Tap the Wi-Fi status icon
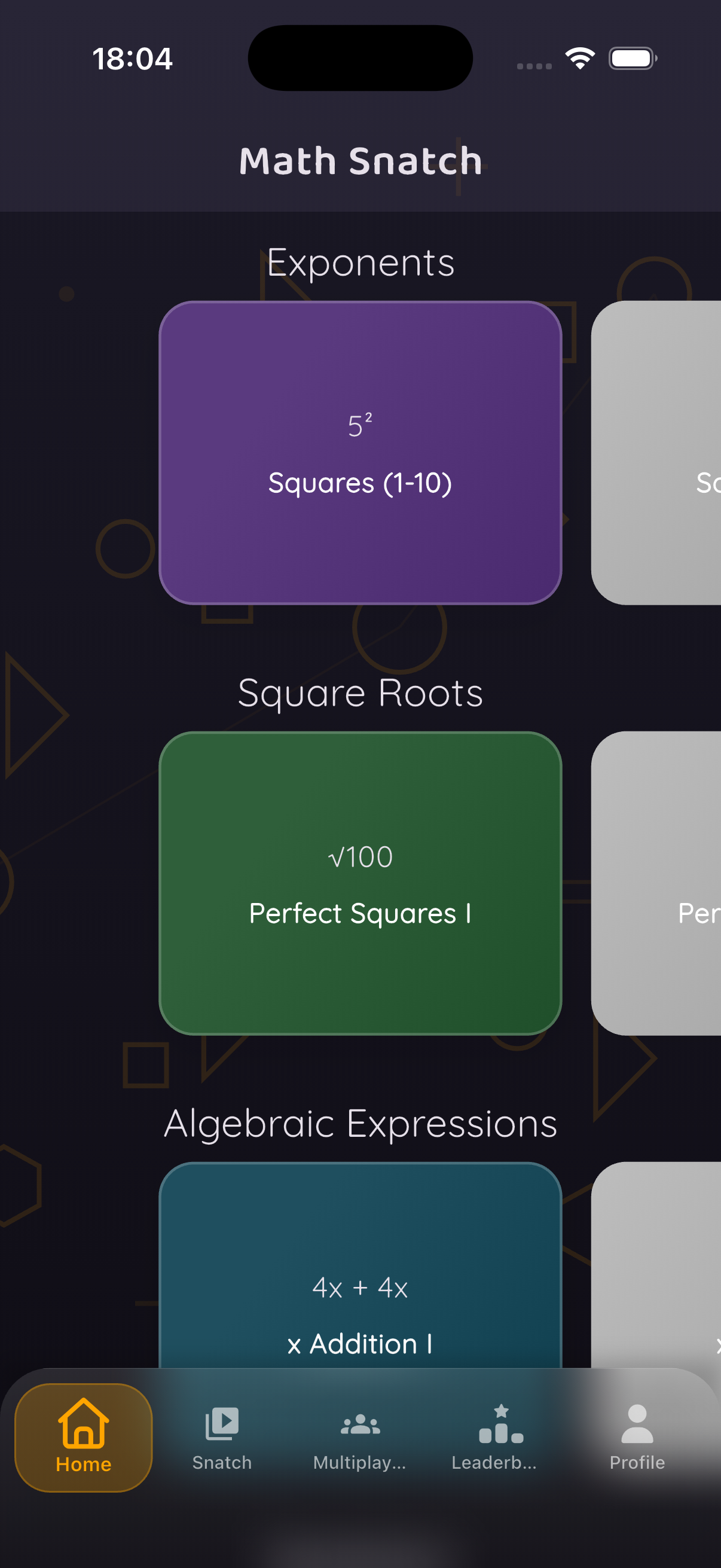This screenshot has width=721, height=1568. (580, 59)
